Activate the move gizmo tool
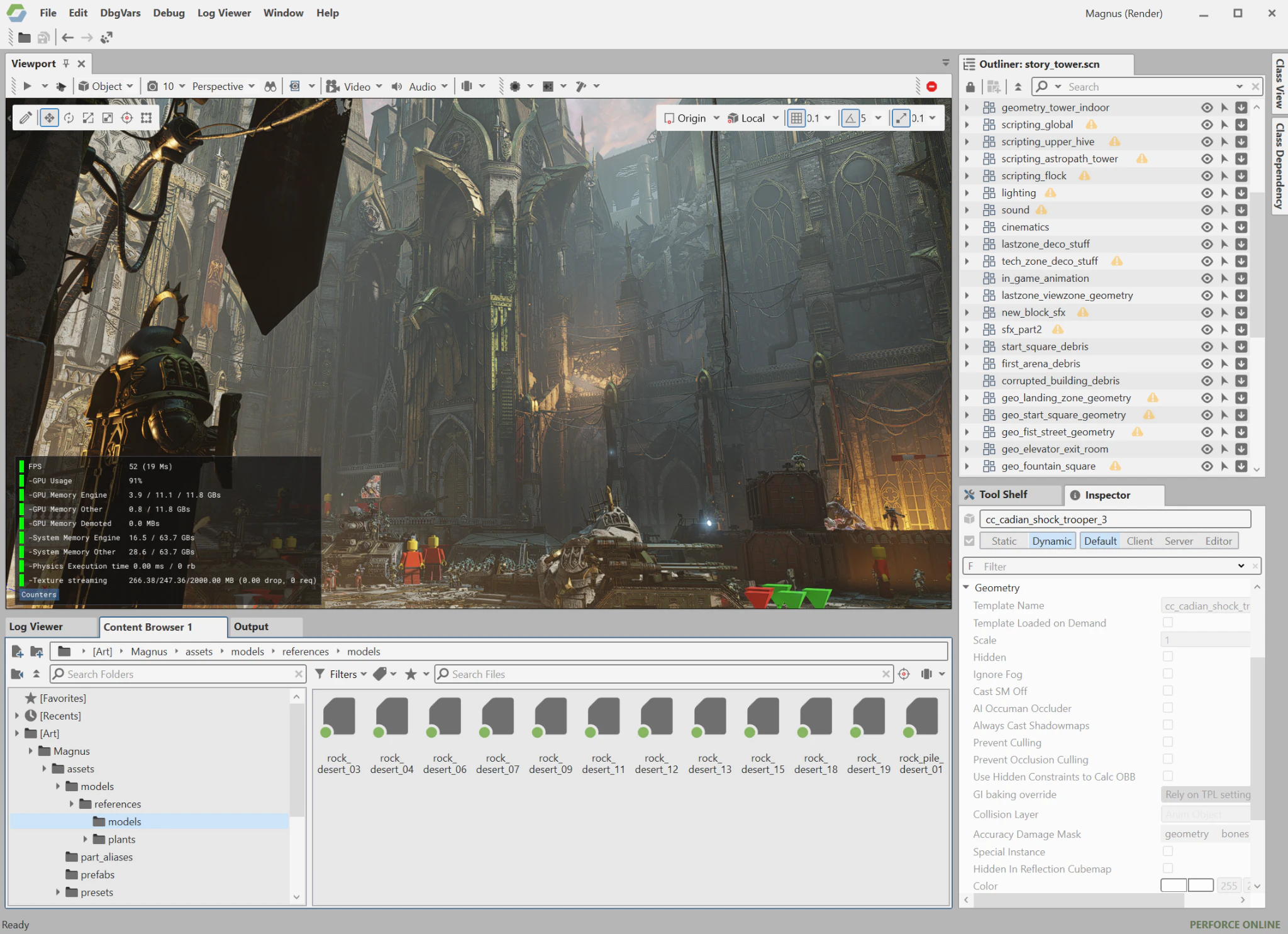 [49, 118]
